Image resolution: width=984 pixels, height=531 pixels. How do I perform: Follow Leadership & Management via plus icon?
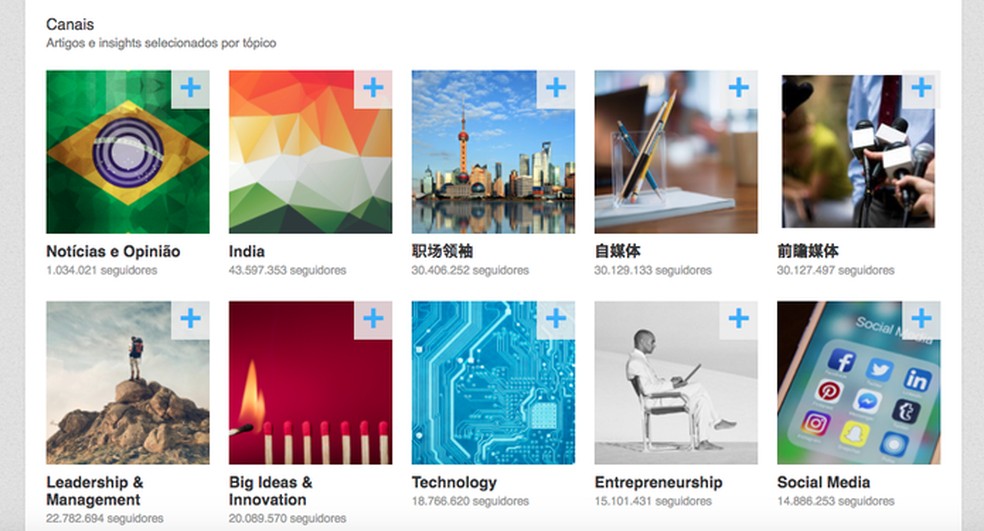[191, 319]
